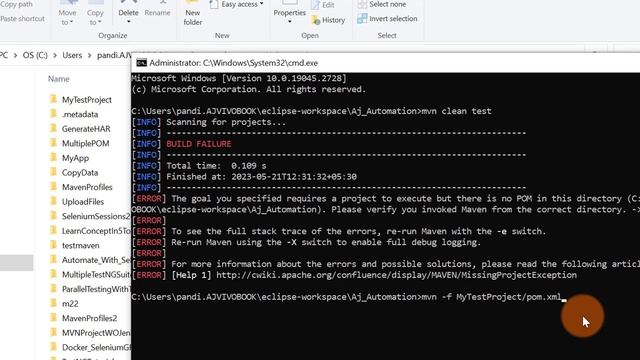Select the MVNProjectWOJen folder icon
This screenshot has height=360, width=640.
pyautogui.click(x=53, y=332)
